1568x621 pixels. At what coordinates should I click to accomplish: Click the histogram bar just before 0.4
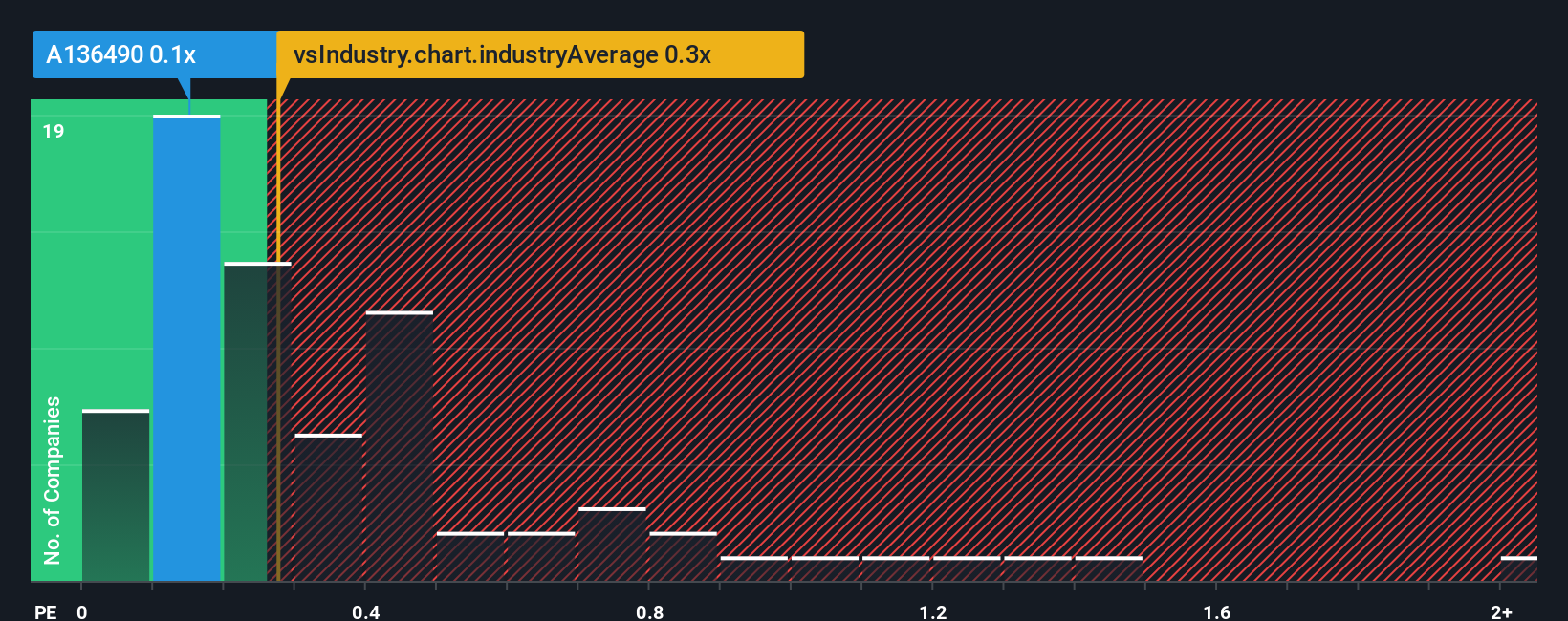click(329, 507)
